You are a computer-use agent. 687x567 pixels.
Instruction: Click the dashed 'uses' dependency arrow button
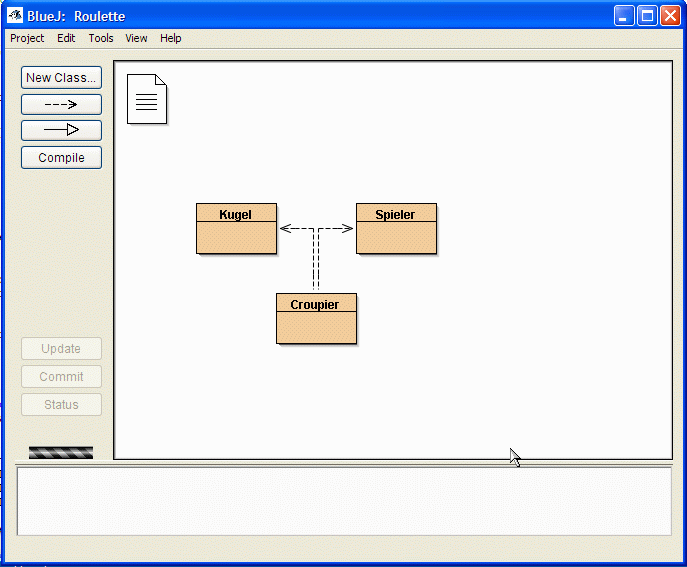pos(61,104)
